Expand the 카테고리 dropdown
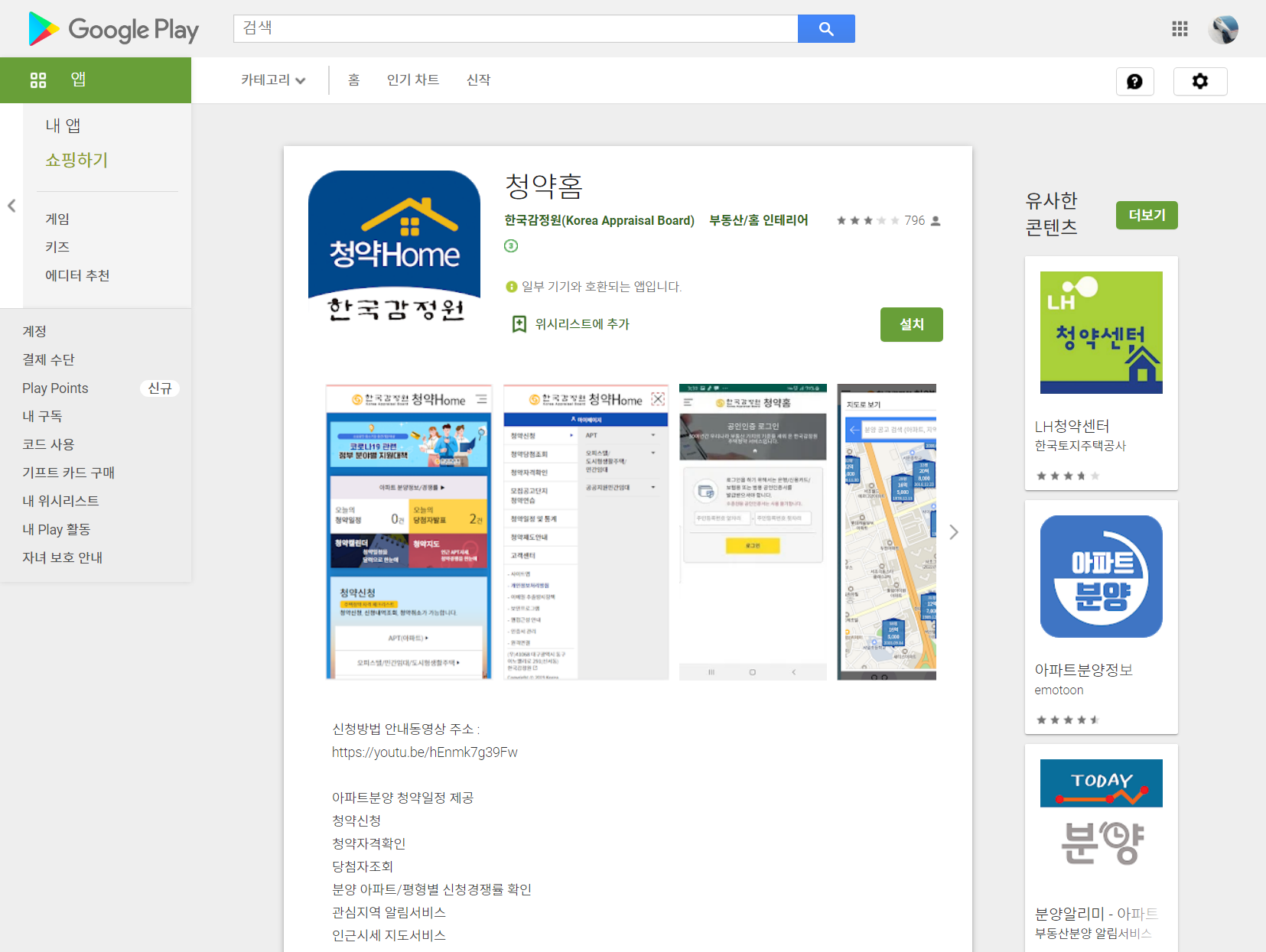 (x=273, y=80)
